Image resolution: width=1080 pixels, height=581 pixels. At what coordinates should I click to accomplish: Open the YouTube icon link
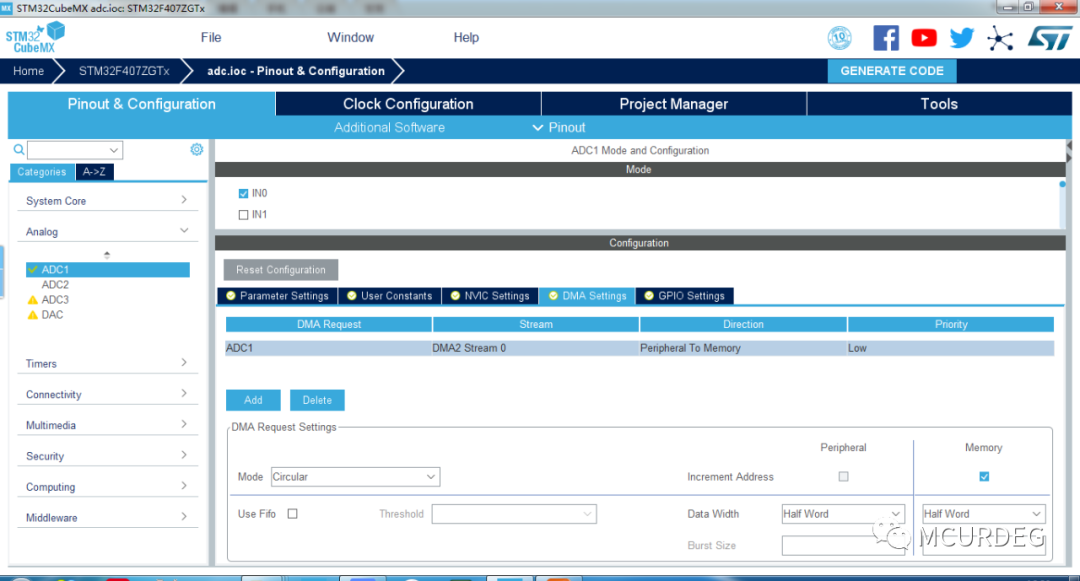tap(924, 38)
